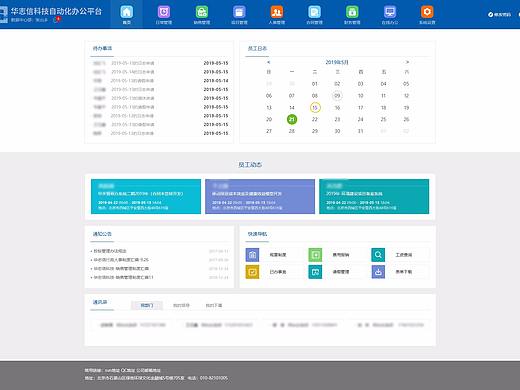
Task: Open the third announcement list item
Action: pos(120,268)
